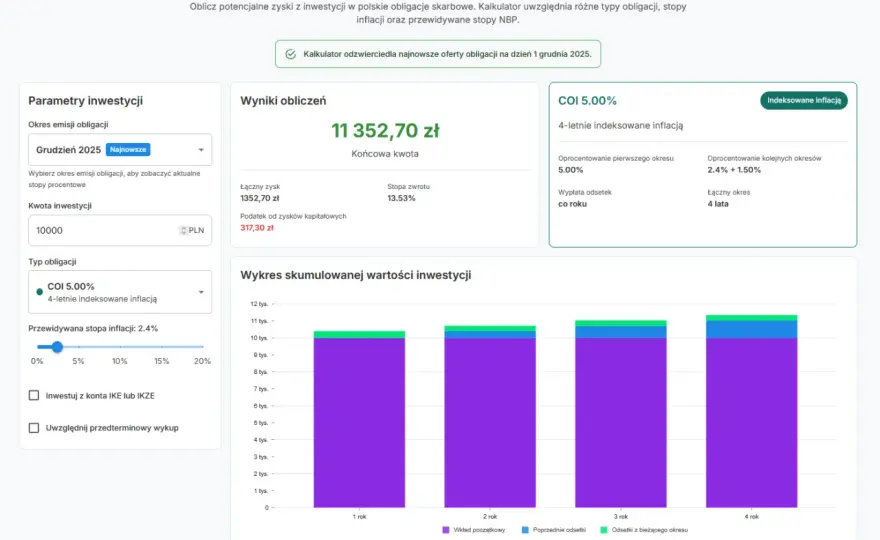This screenshot has height=540, width=880.
Task: Click the green checkmark icon in the notice banner
Action: [291, 54]
